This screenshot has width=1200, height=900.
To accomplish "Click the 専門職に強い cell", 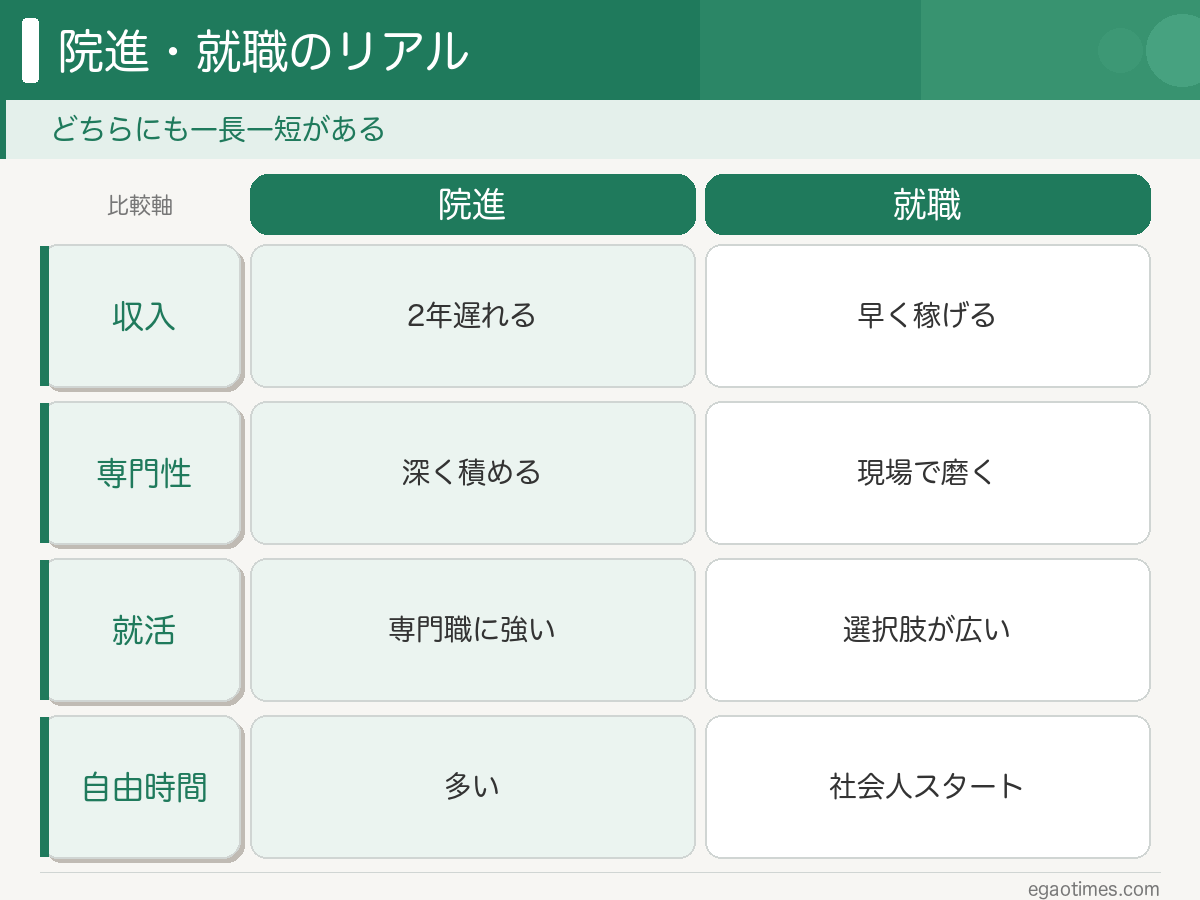I will (472, 630).
